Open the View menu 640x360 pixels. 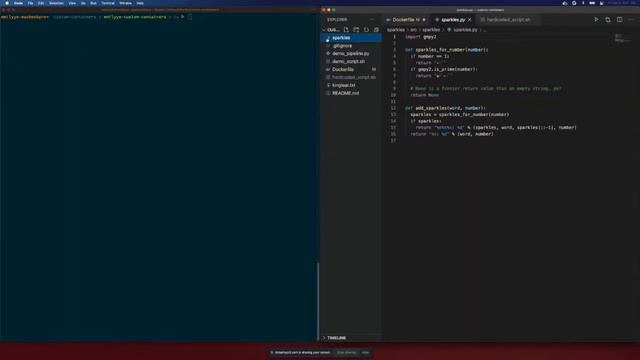point(72,3)
